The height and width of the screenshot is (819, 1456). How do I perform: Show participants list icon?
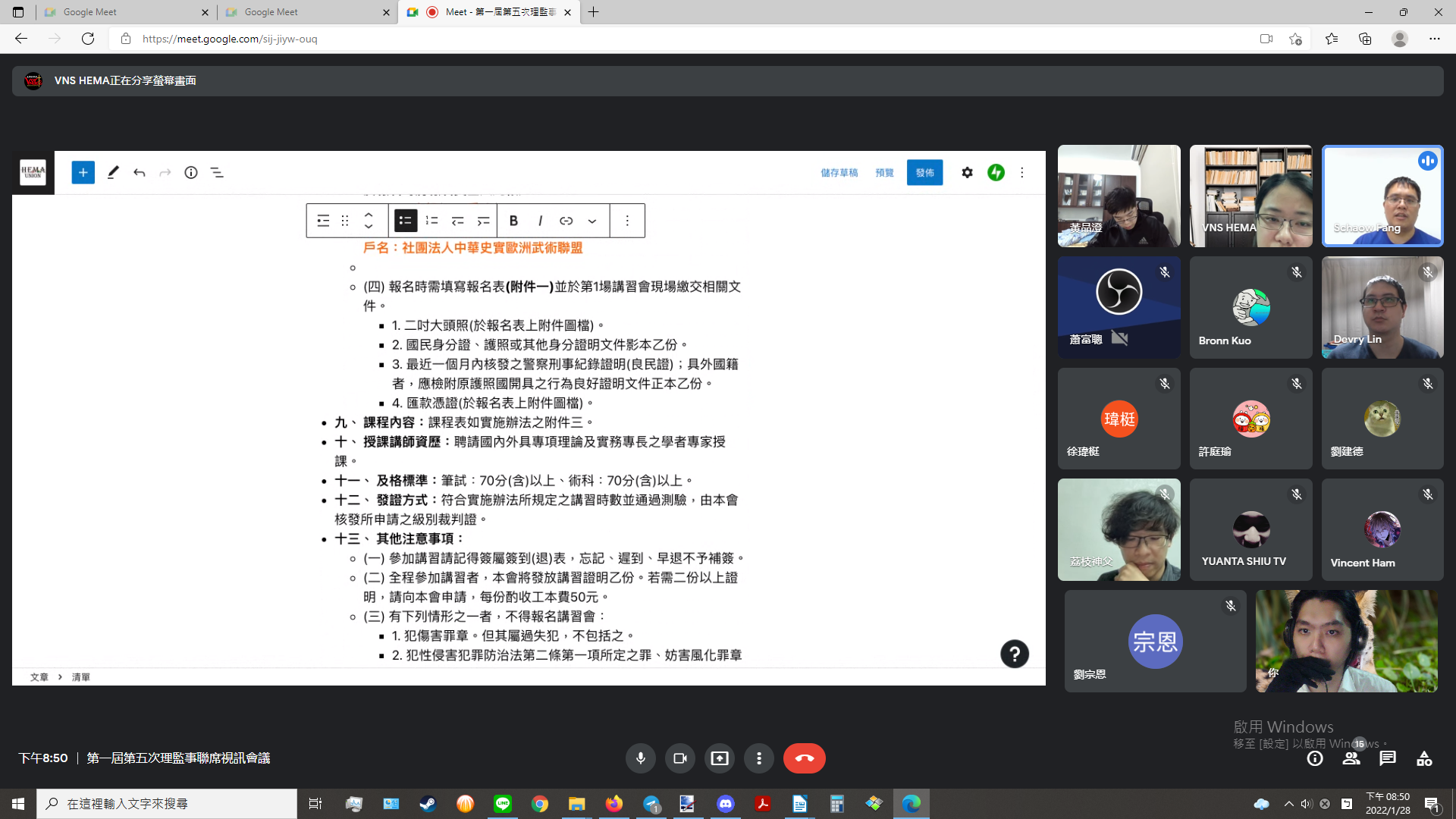(1351, 758)
